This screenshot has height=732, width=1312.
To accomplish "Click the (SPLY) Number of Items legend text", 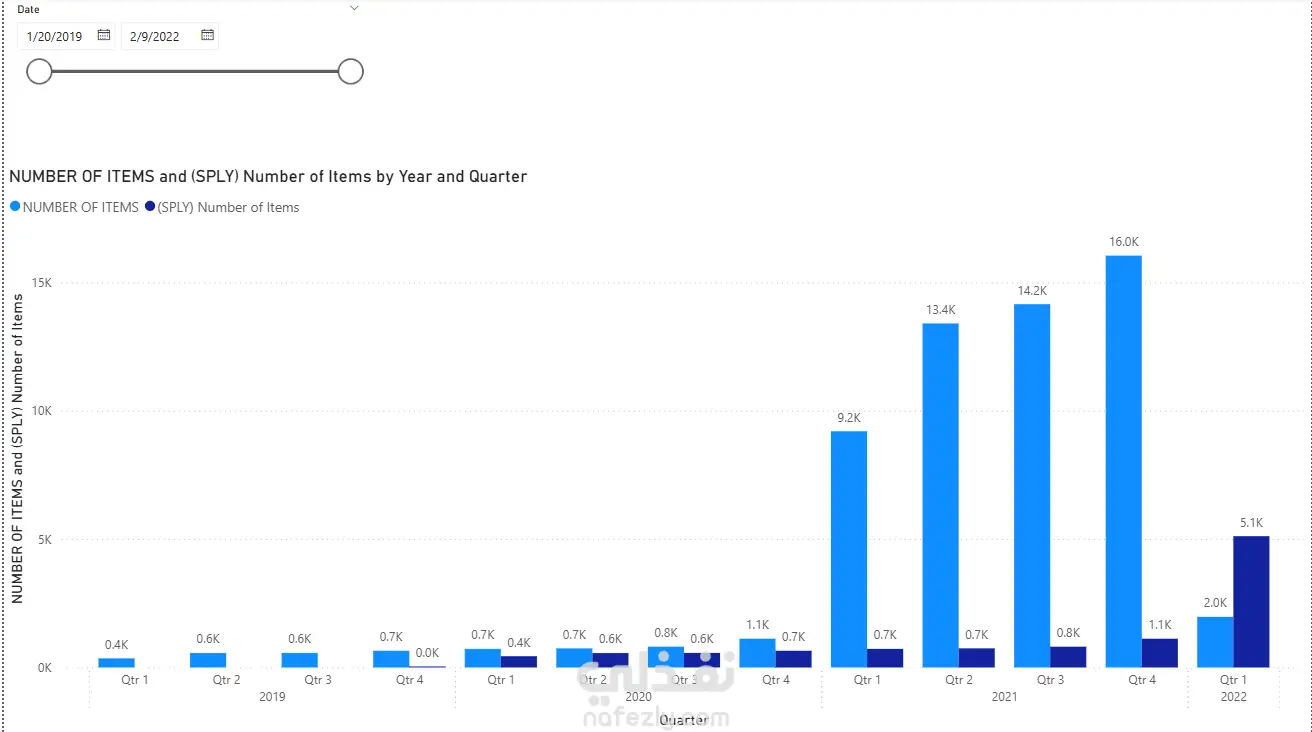I will pyautogui.click(x=229, y=208).
